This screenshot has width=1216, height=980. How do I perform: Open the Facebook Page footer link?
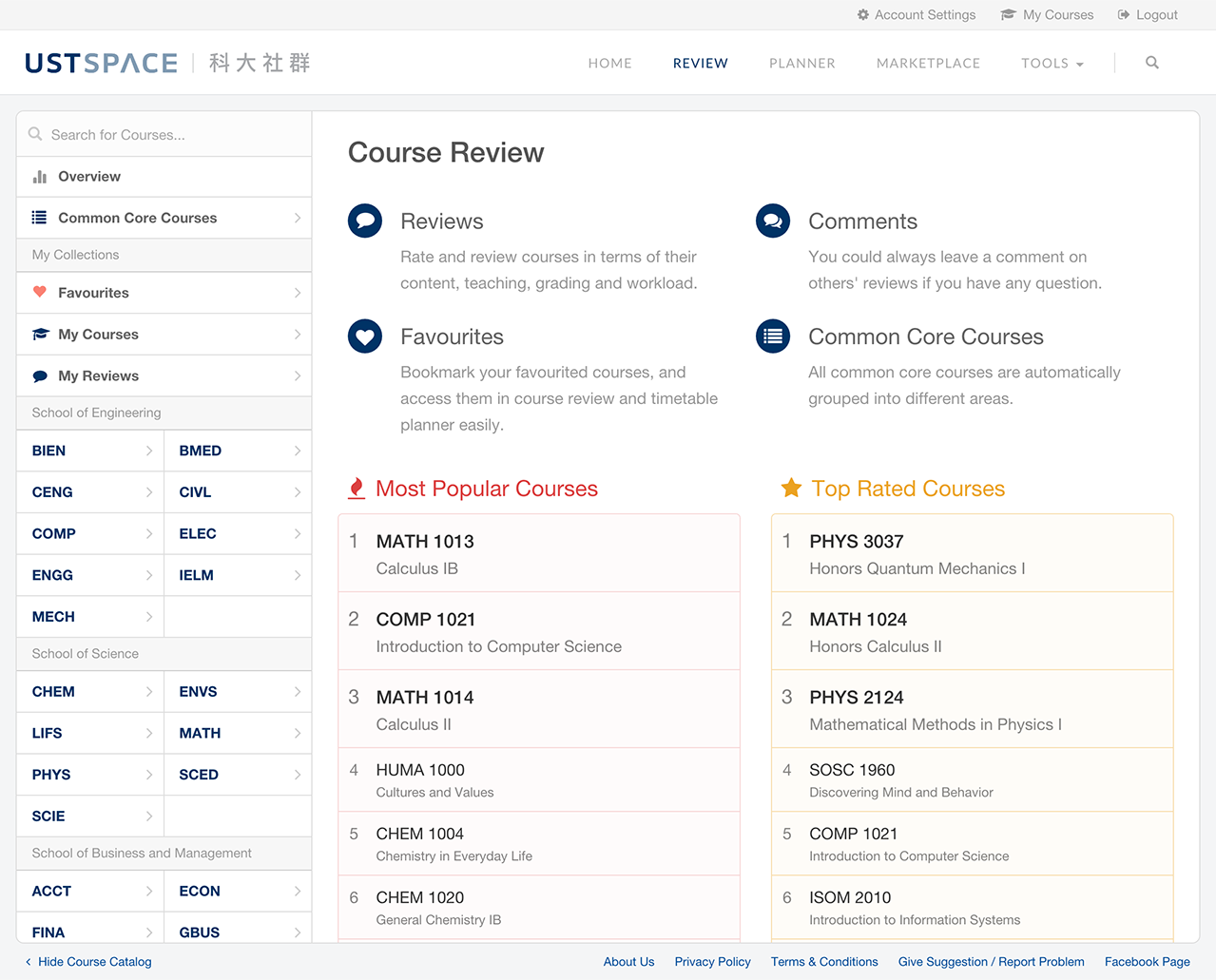1148,962
